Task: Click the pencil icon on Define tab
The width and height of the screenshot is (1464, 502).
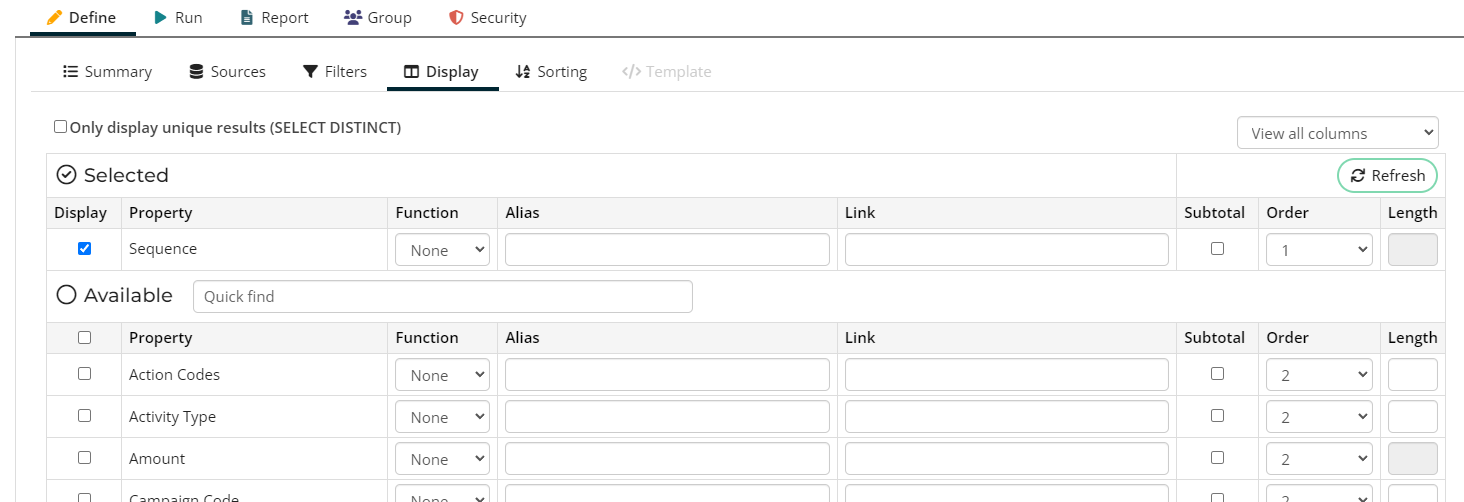Action: click(x=54, y=18)
